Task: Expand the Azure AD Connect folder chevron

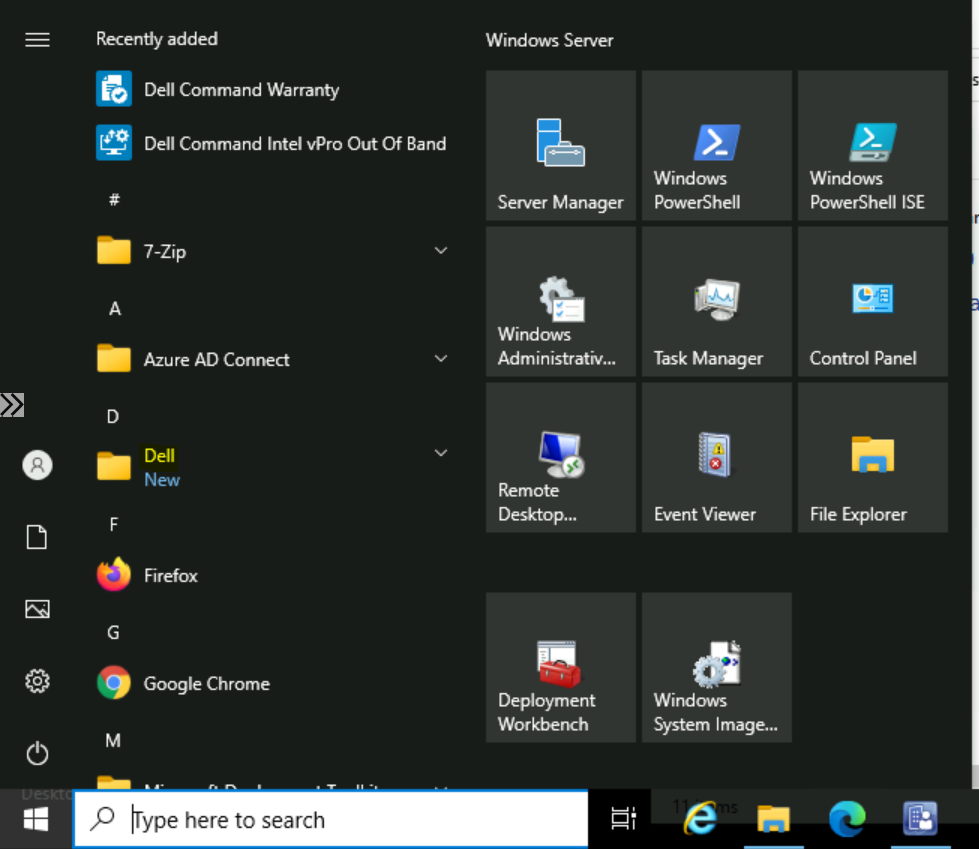Action: coord(441,359)
